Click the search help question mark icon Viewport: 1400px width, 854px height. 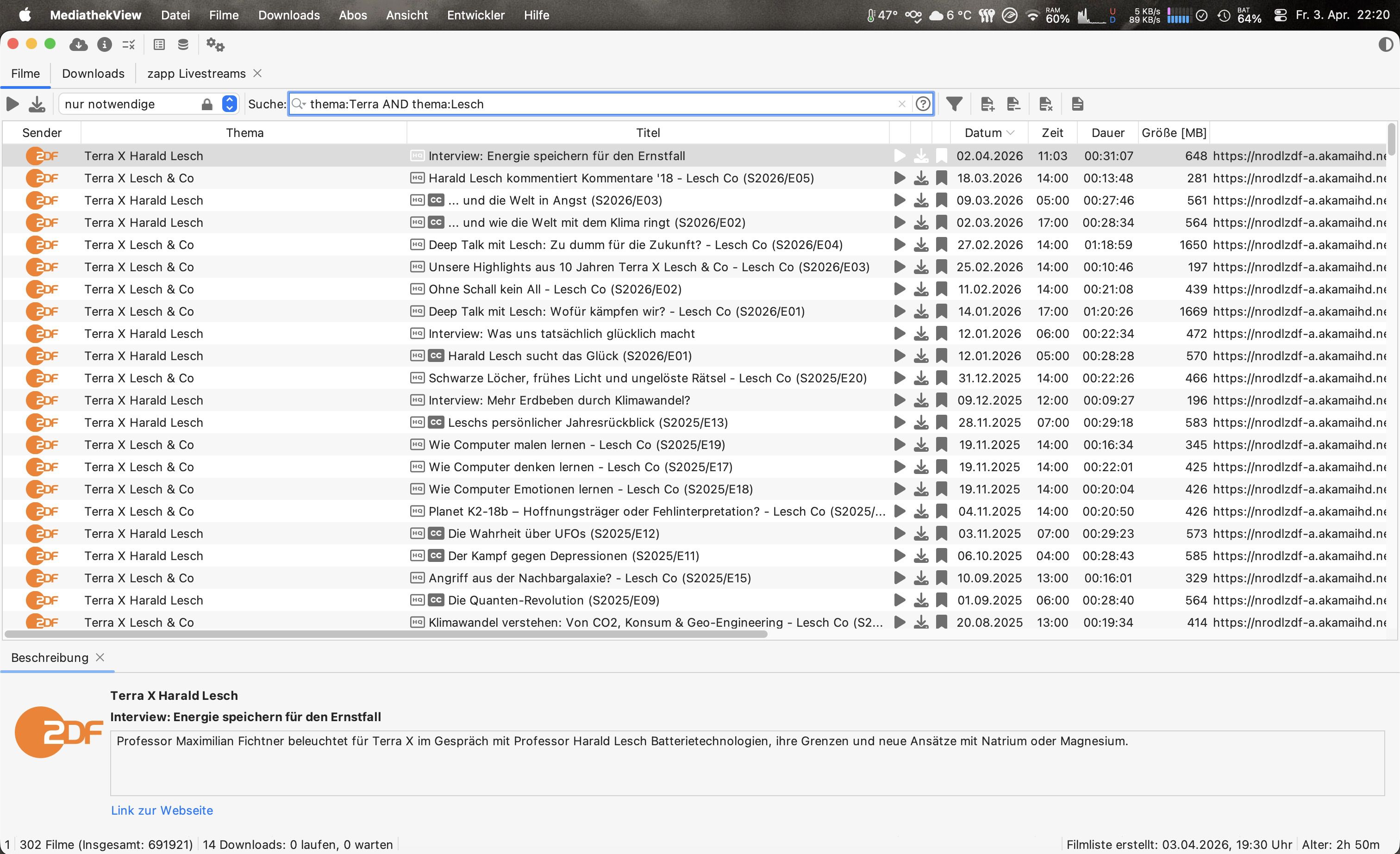coord(923,104)
